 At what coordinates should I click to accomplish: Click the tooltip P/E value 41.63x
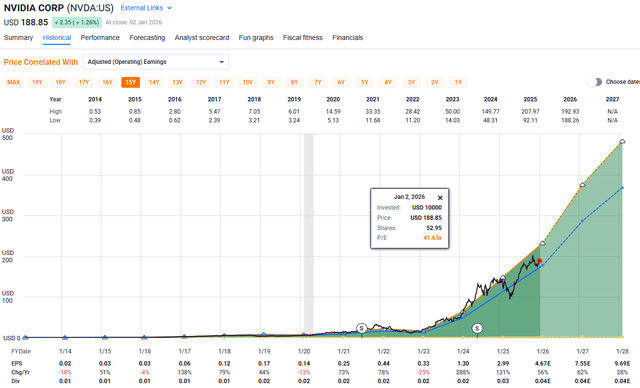coord(433,238)
